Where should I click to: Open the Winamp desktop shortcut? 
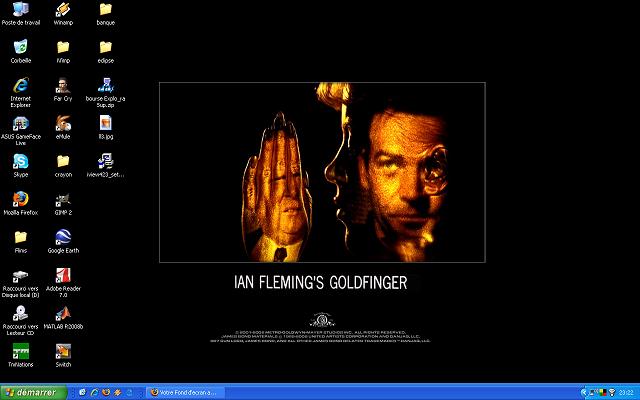[x=63, y=10]
